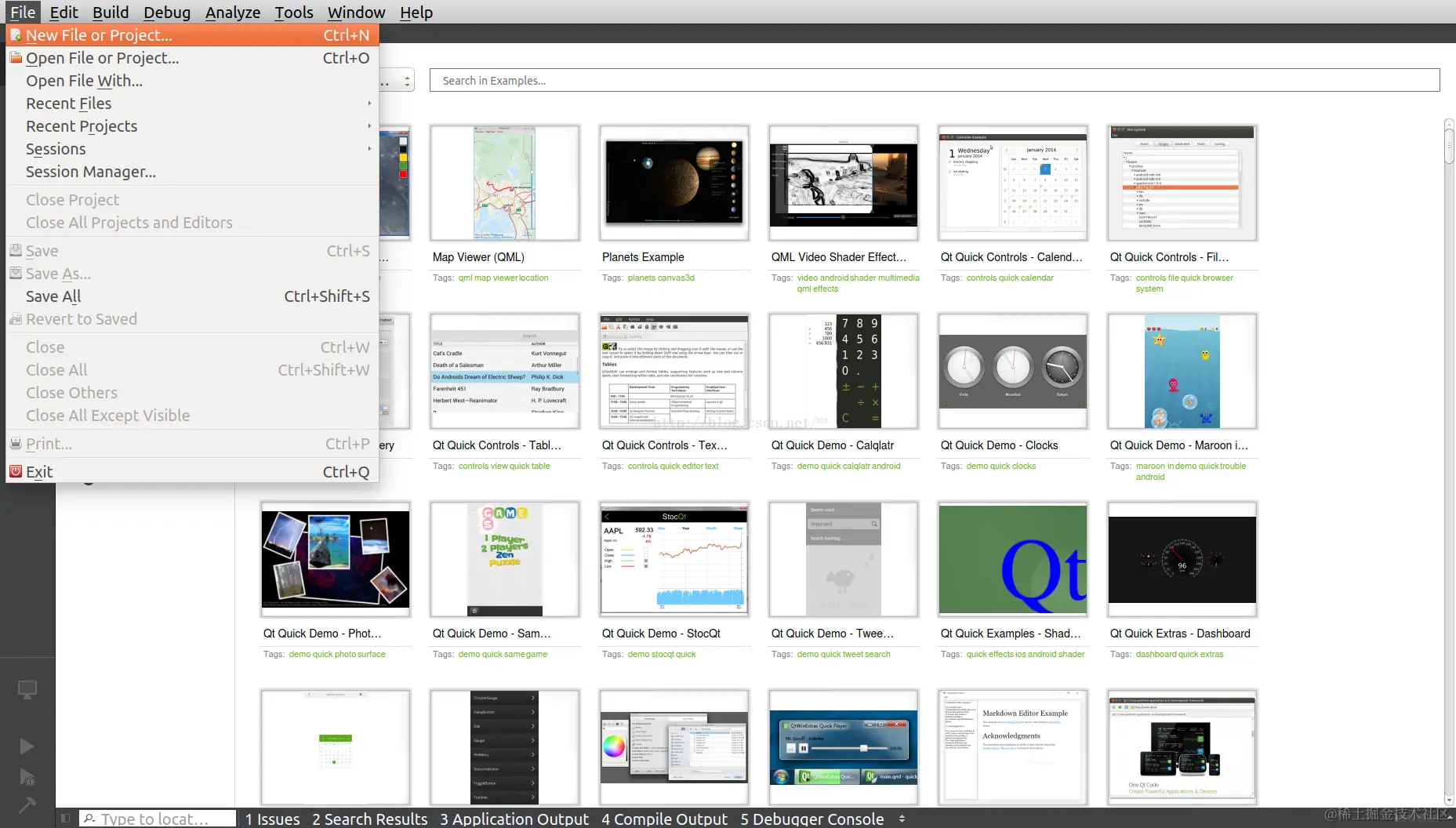Open QML Video Shader Effects thumbnail

pos(844,183)
